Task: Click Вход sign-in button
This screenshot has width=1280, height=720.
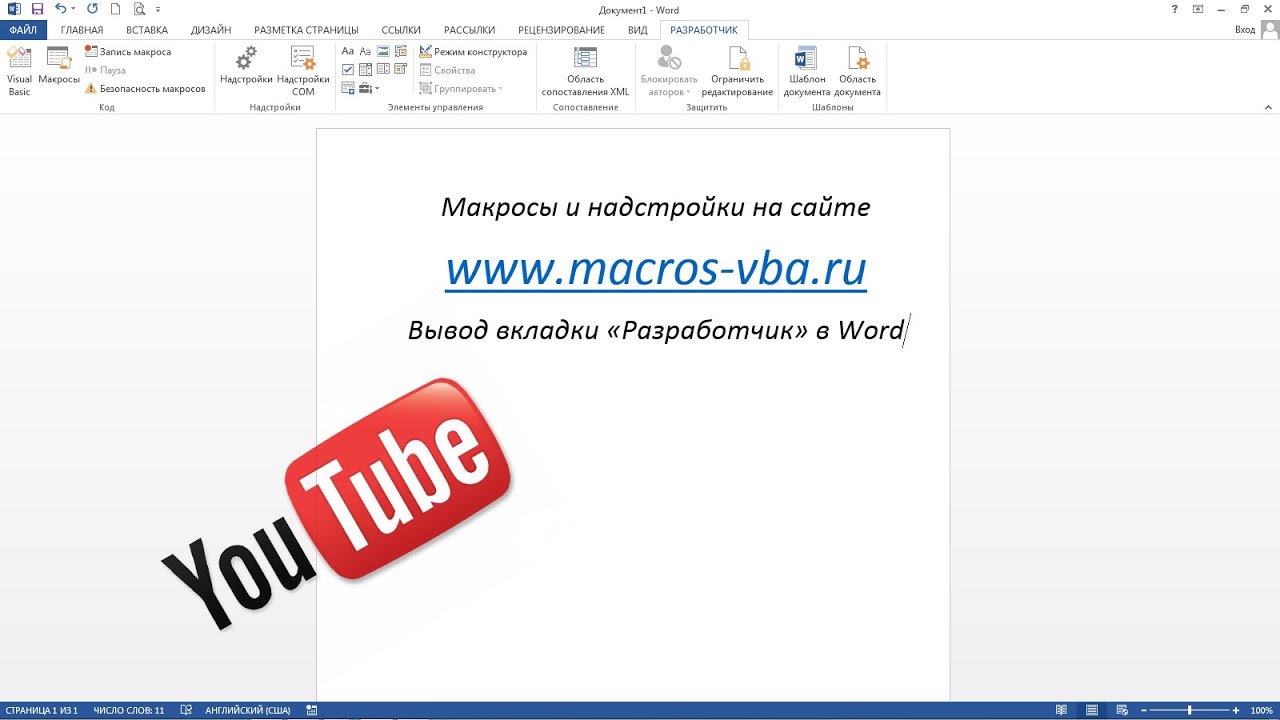Action: point(1245,30)
